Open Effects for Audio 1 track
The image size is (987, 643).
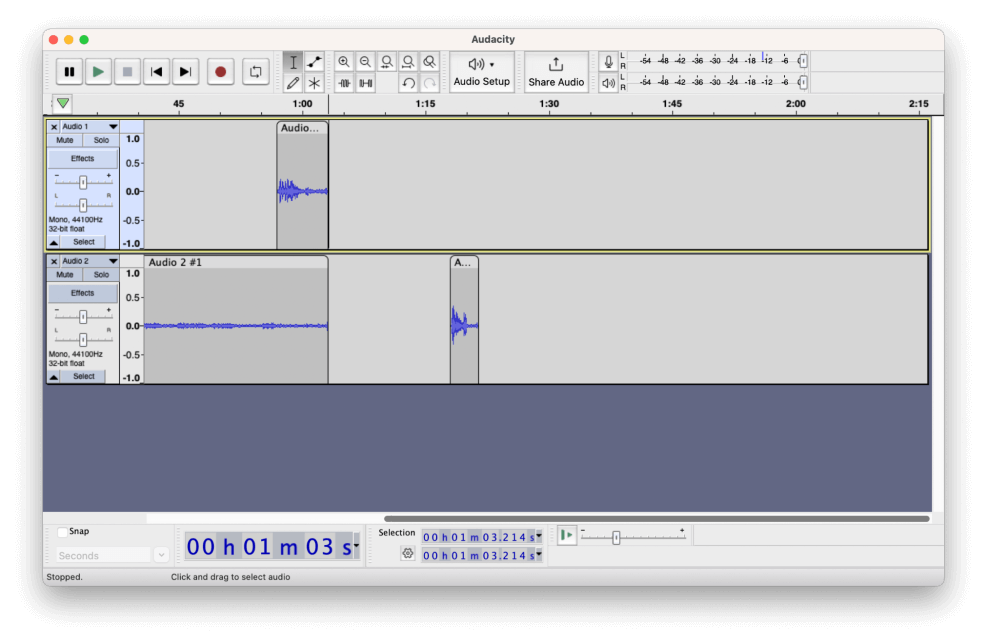tap(82, 159)
